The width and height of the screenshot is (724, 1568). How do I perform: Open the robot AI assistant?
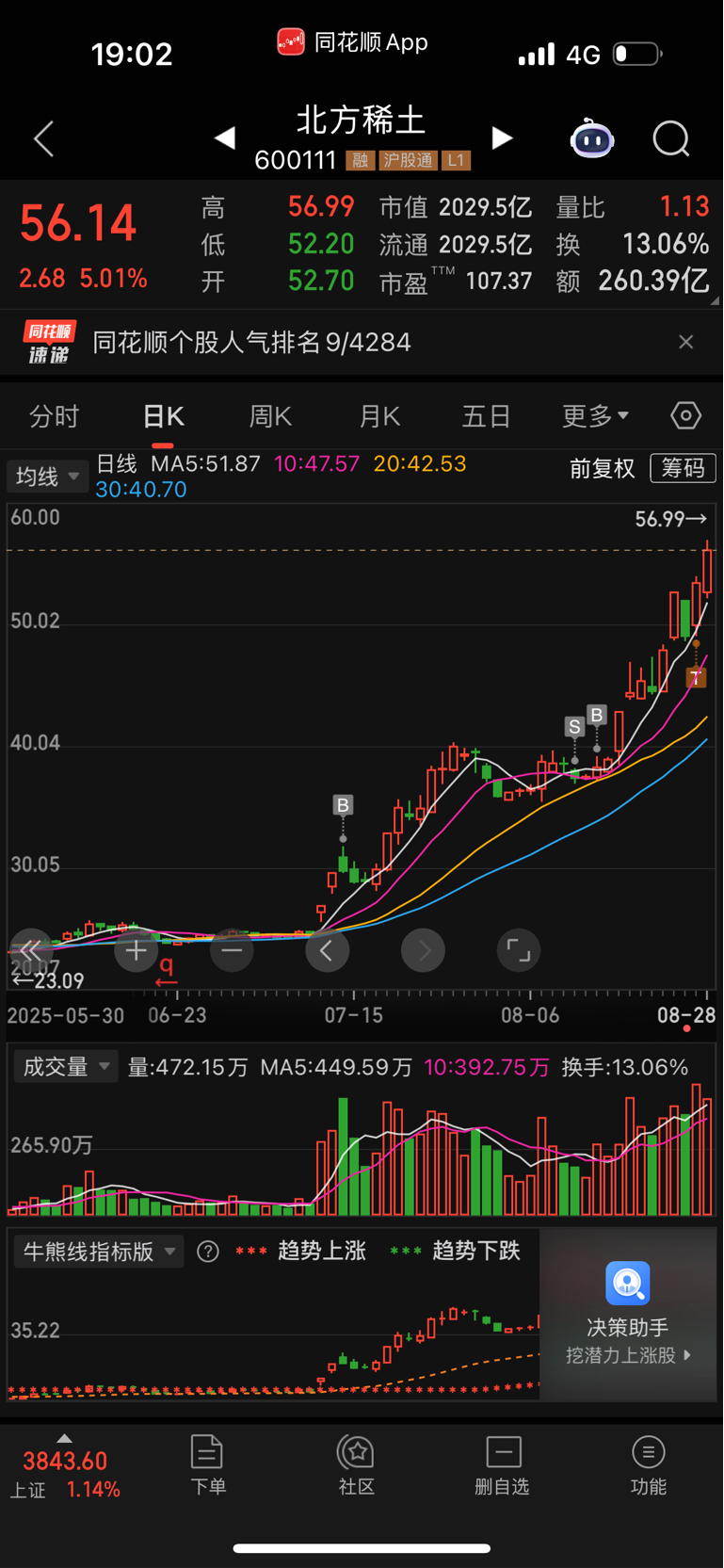tap(592, 138)
